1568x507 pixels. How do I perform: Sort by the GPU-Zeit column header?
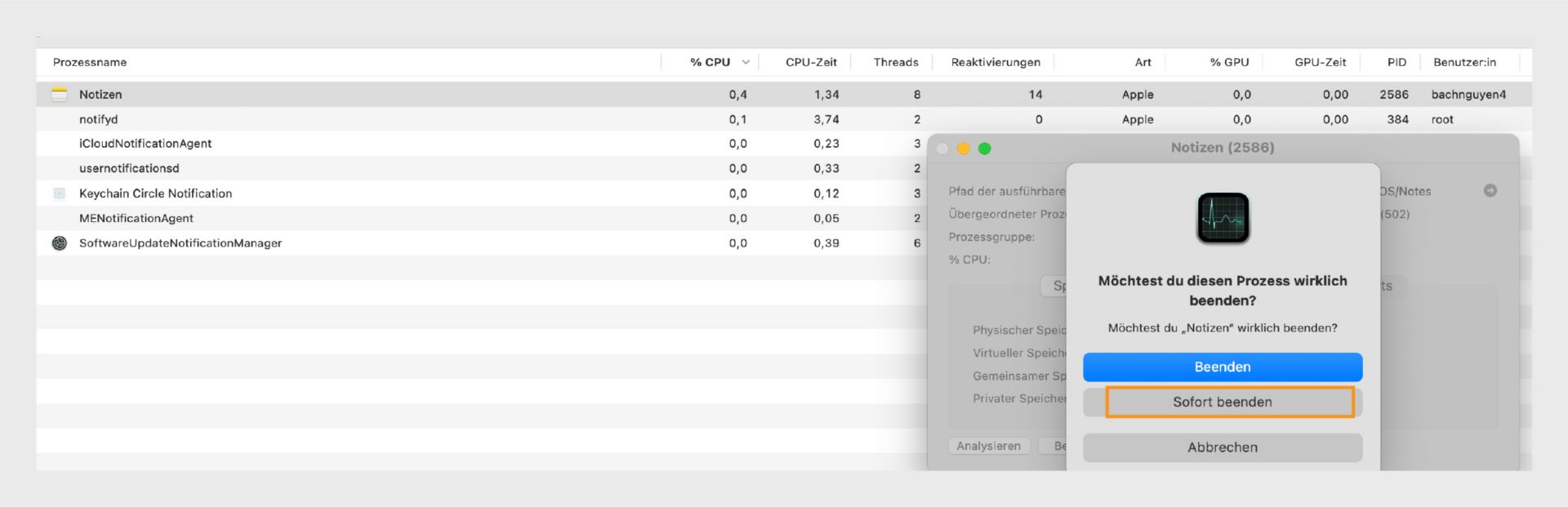click(x=1320, y=62)
